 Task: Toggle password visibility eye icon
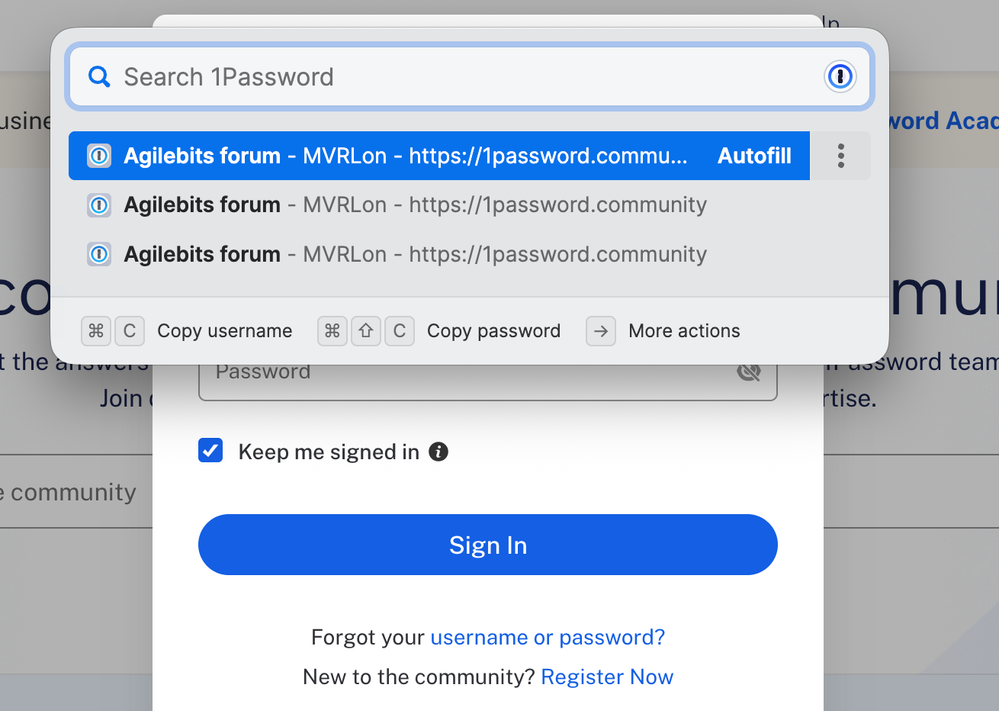point(748,372)
